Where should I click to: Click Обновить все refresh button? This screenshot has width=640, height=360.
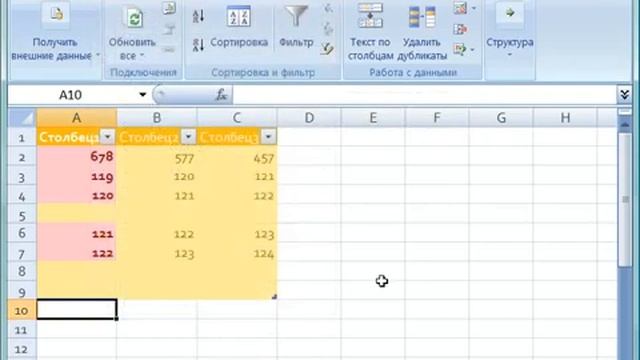[132, 32]
